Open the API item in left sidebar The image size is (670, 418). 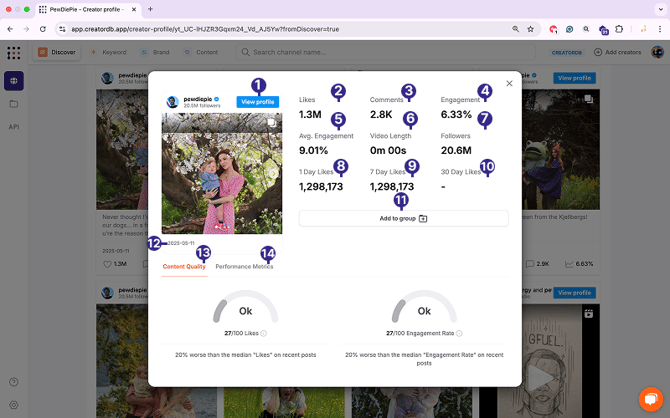pyautogui.click(x=14, y=127)
